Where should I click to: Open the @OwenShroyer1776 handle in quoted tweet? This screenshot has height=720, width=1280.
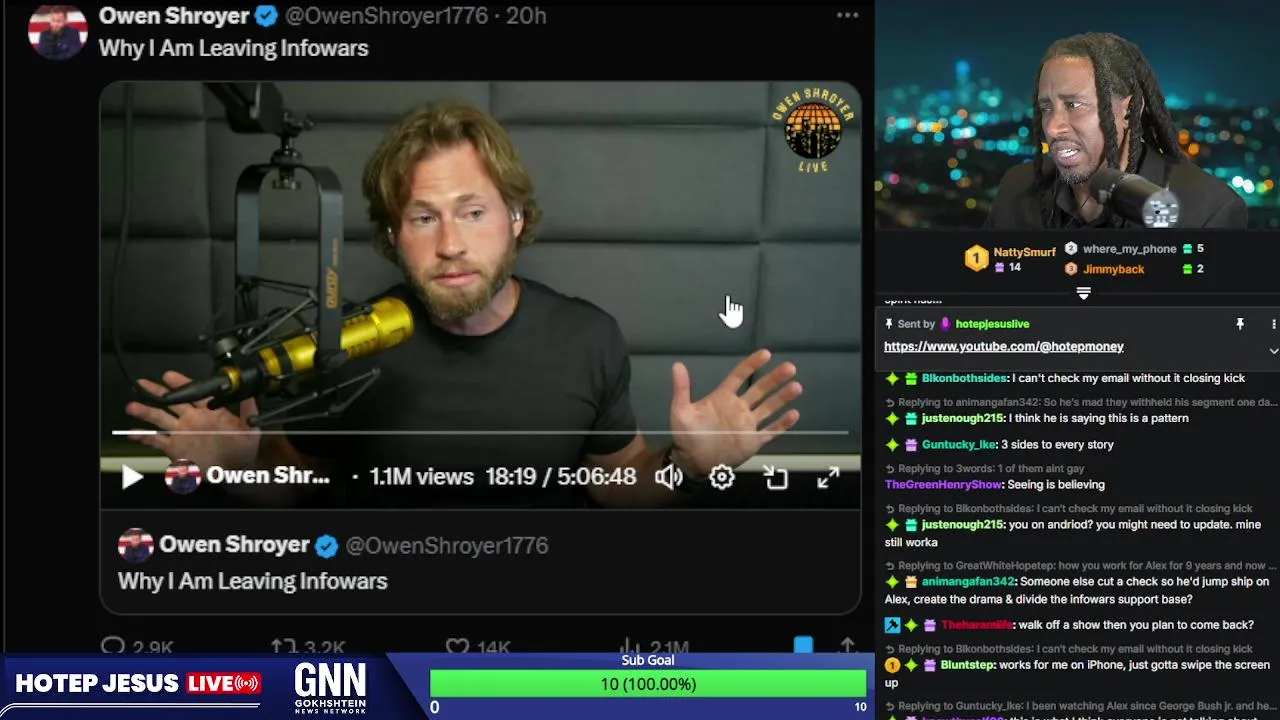coord(447,545)
